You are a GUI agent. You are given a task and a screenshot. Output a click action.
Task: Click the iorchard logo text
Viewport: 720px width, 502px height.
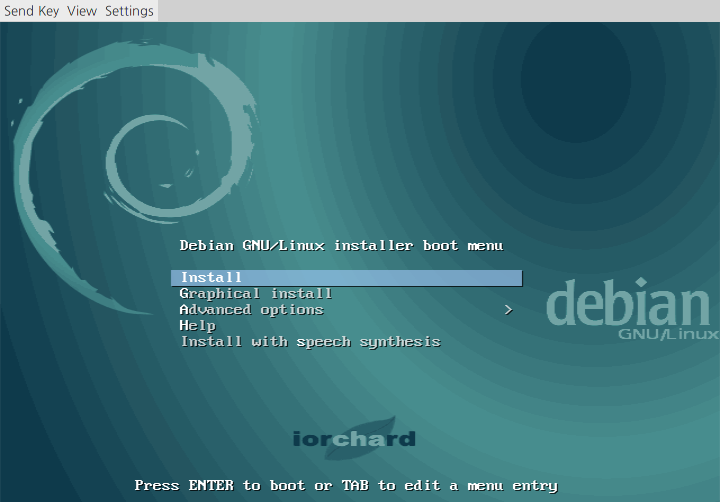tap(354, 439)
